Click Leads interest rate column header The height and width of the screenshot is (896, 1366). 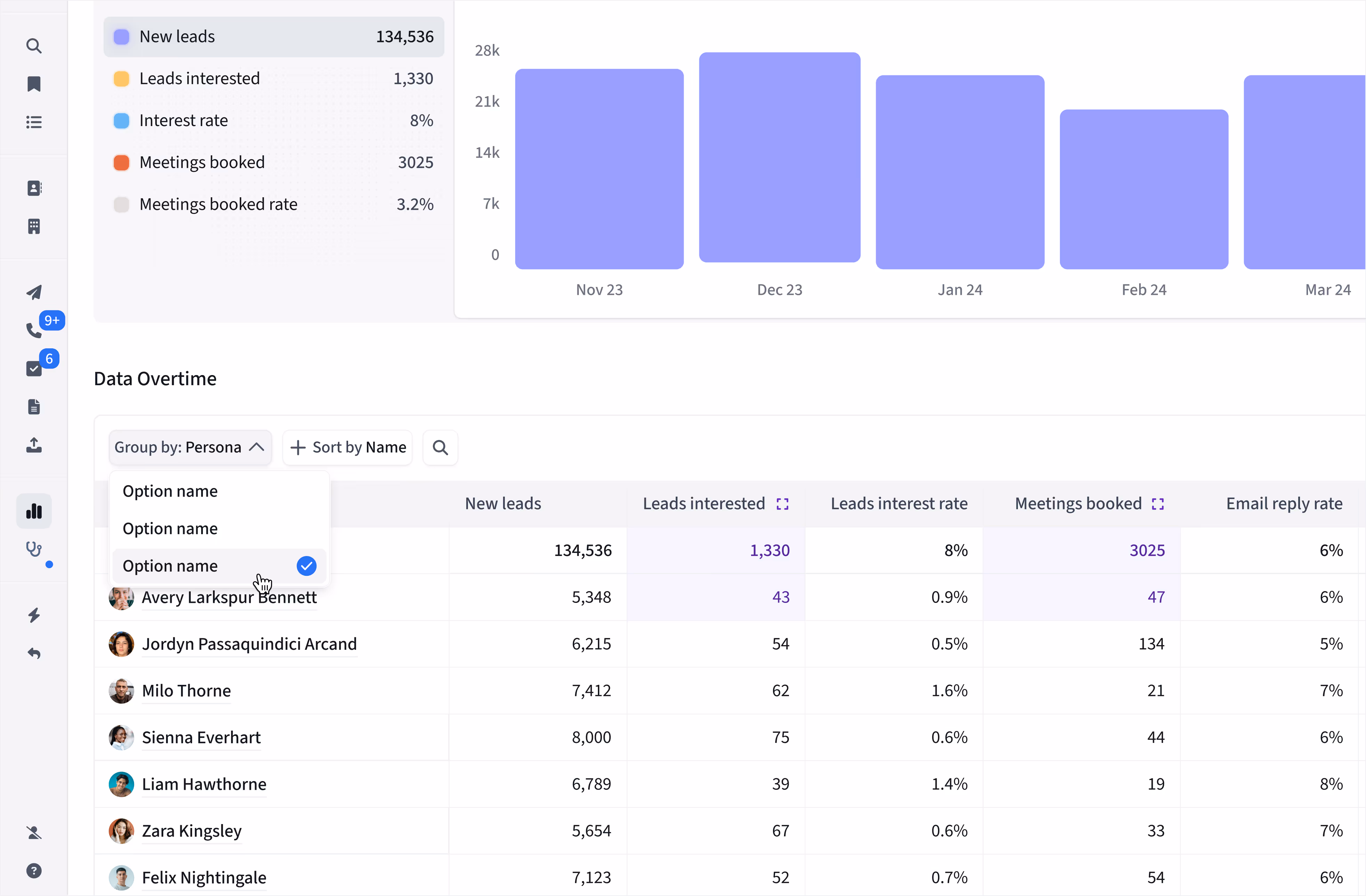[x=899, y=504]
